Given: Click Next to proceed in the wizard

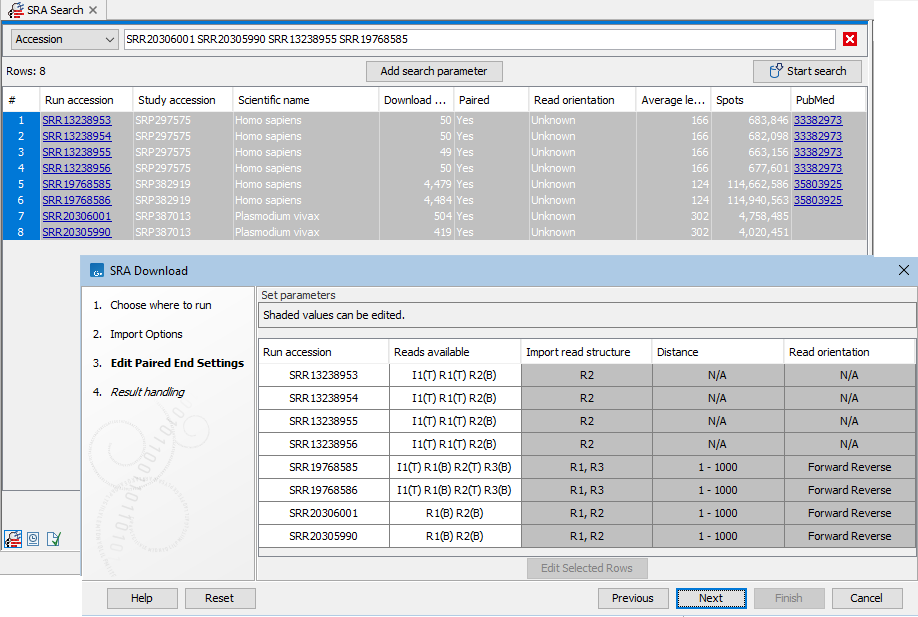Looking at the screenshot, I should tap(711, 598).
